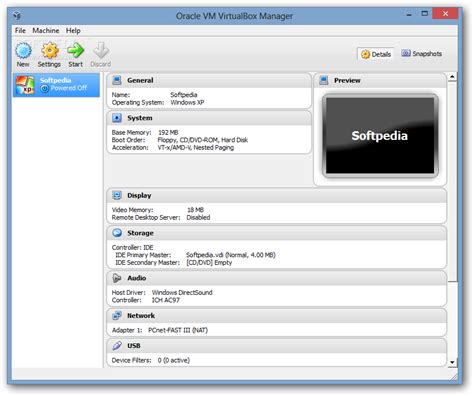Click the Name value Softpedia in General

[x=184, y=95]
